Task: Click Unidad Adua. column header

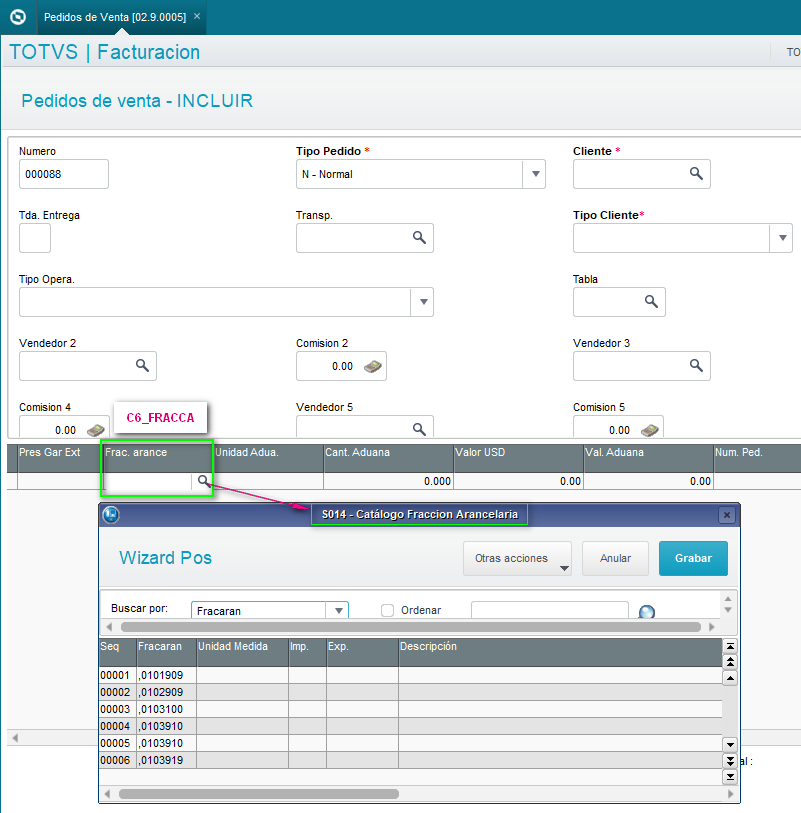Action: [269, 458]
